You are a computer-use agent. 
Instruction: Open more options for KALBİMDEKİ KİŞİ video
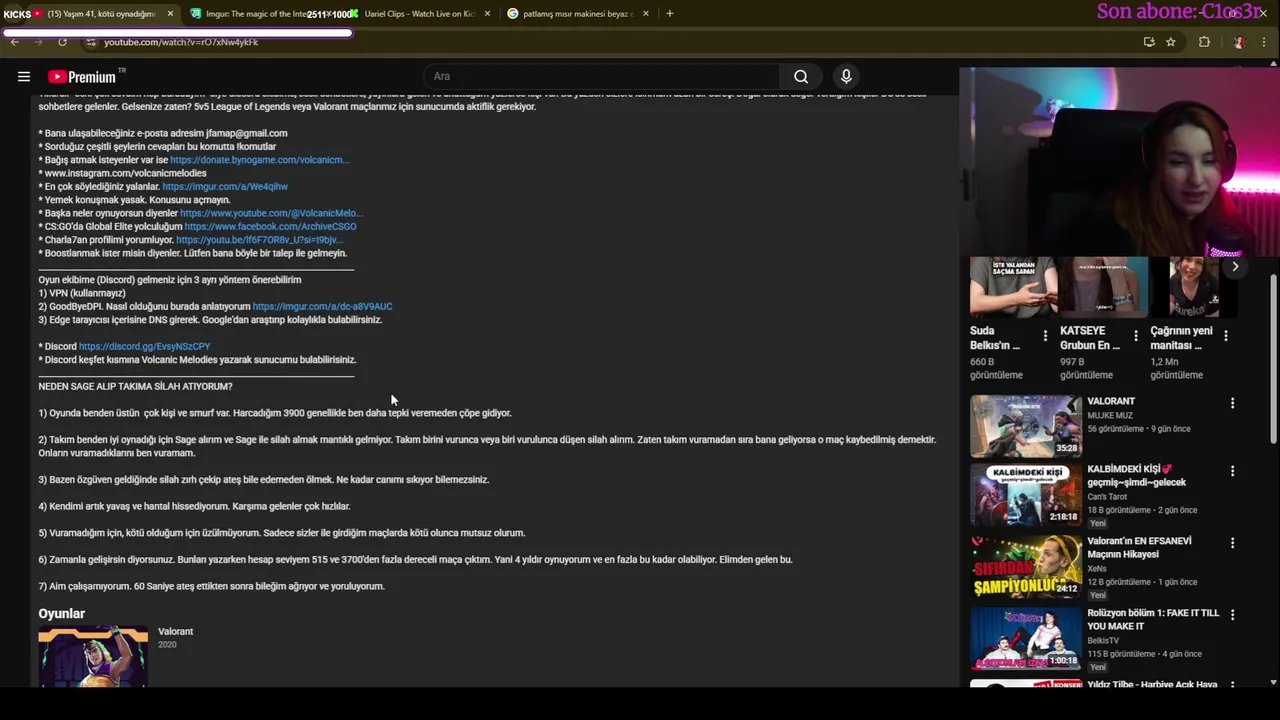tap(1232, 471)
